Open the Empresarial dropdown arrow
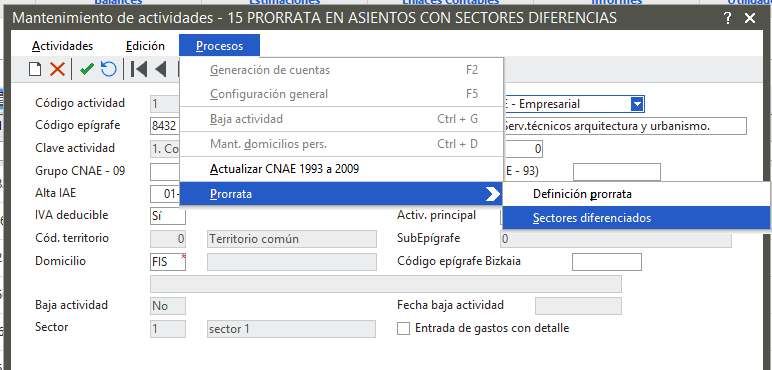The height and width of the screenshot is (370, 772). click(x=637, y=104)
